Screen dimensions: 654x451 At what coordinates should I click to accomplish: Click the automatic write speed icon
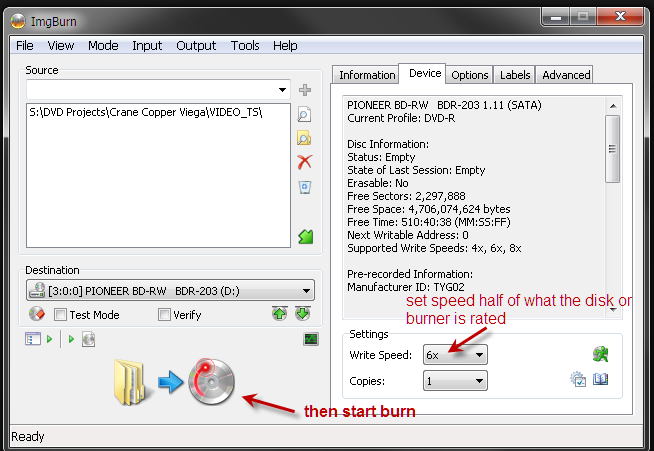[601, 354]
